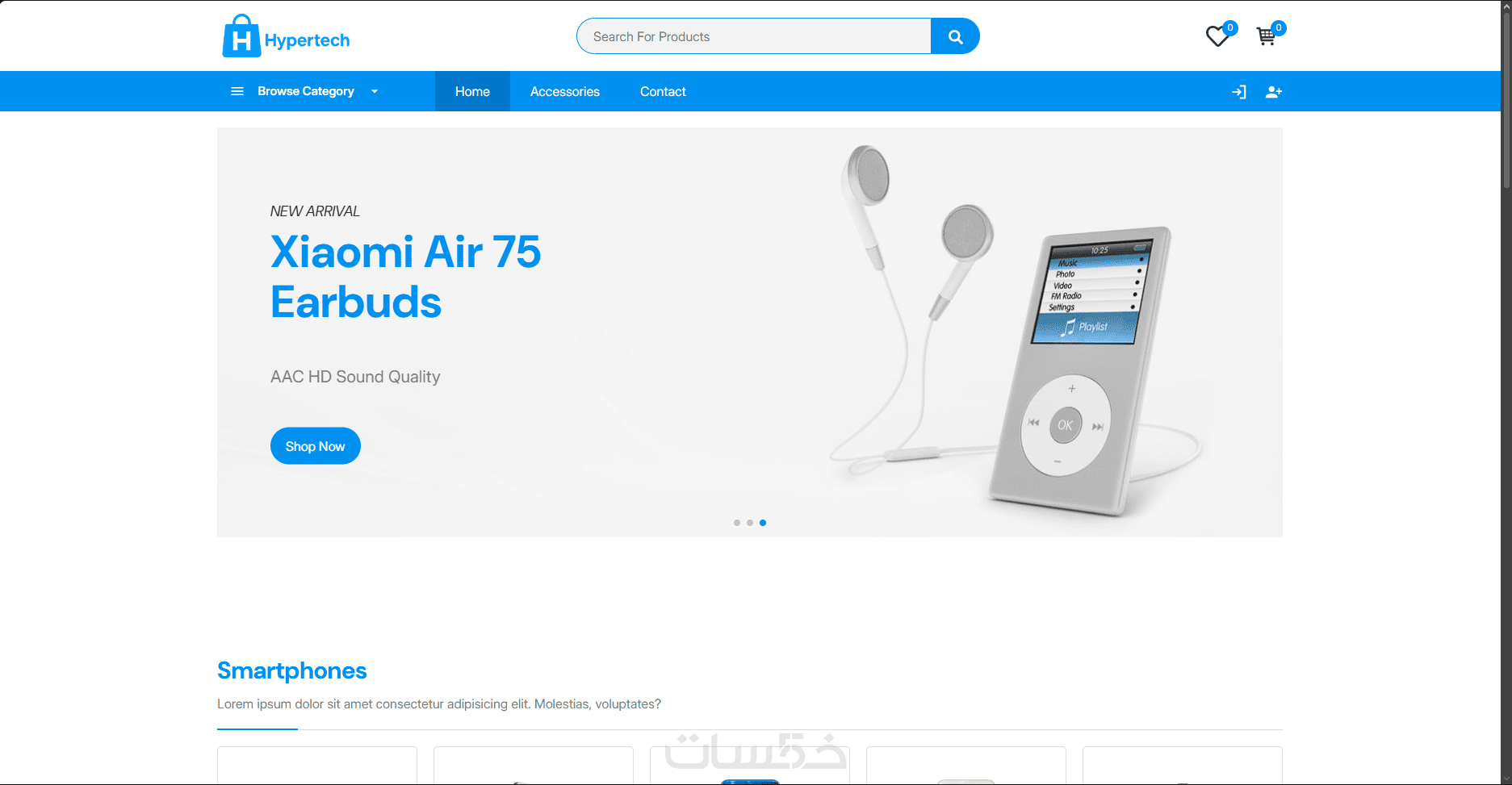This screenshot has height=785, width=1512.
Task: Click the login arrow icon
Action: tap(1239, 92)
